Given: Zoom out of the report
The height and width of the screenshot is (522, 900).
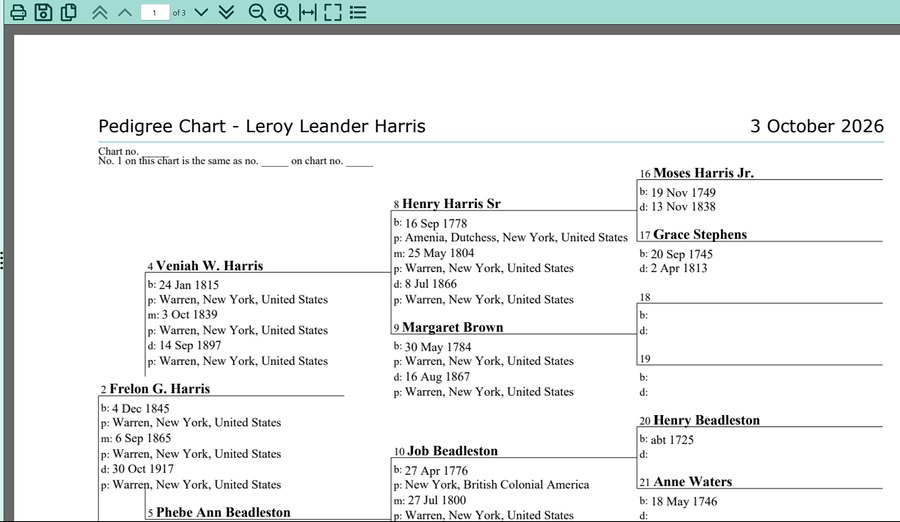Looking at the screenshot, I should click(x=257, y=12).
